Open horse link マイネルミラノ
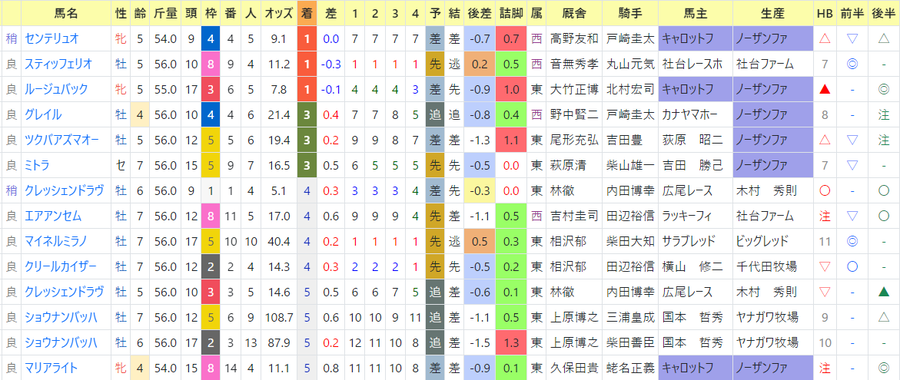Screen dimensions: 900x380 [56, 242]
